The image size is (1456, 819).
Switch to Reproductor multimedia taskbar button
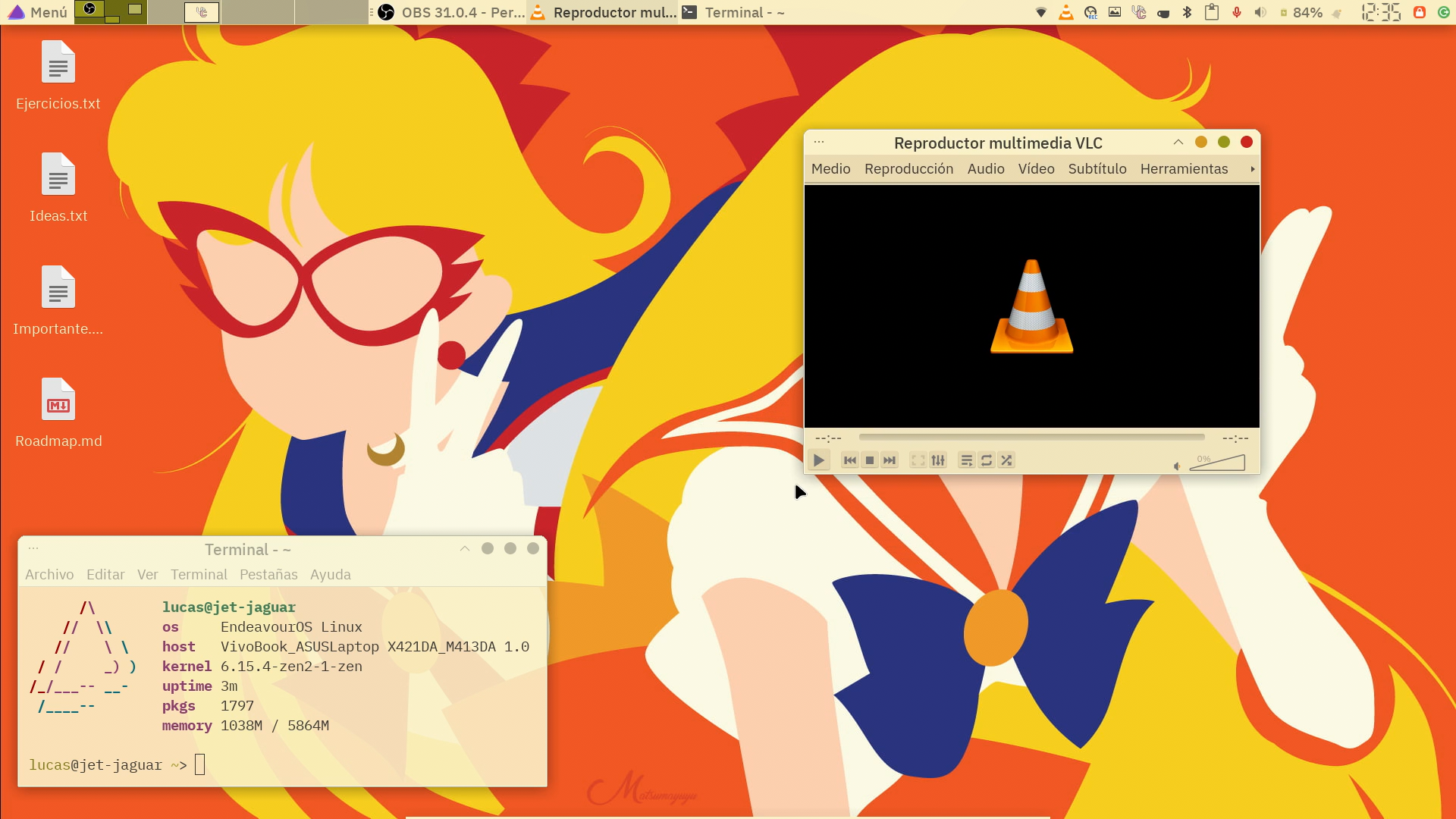604,12
